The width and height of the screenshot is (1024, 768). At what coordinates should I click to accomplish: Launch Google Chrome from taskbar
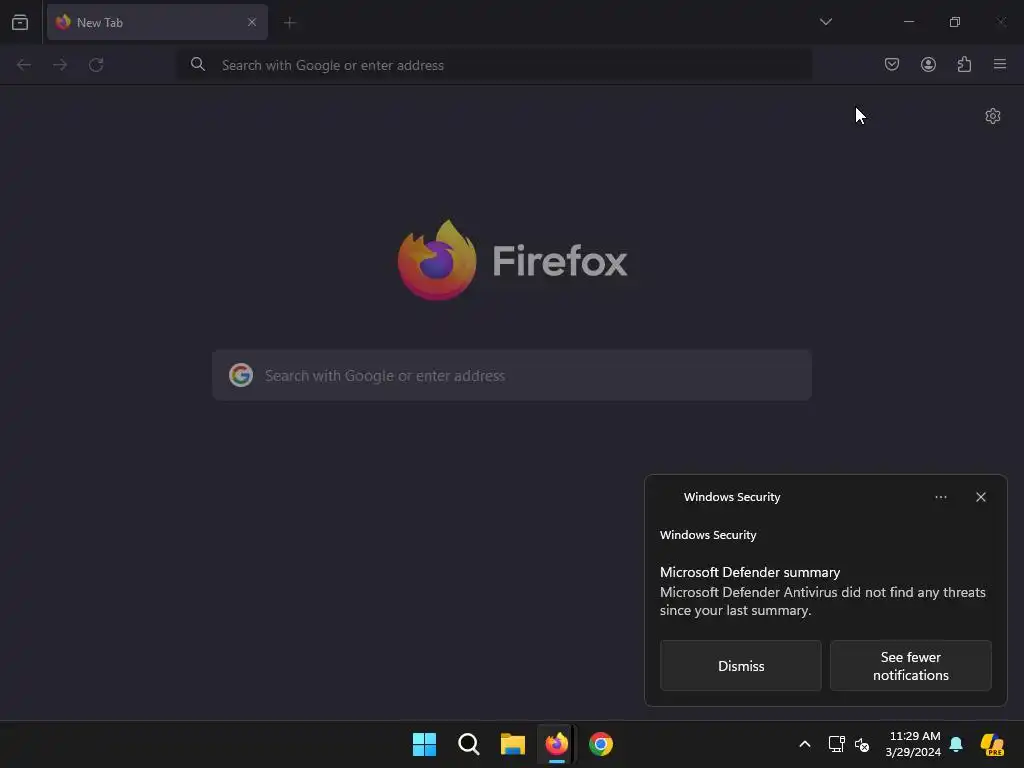pyautogui.click(x=601, y=744)
